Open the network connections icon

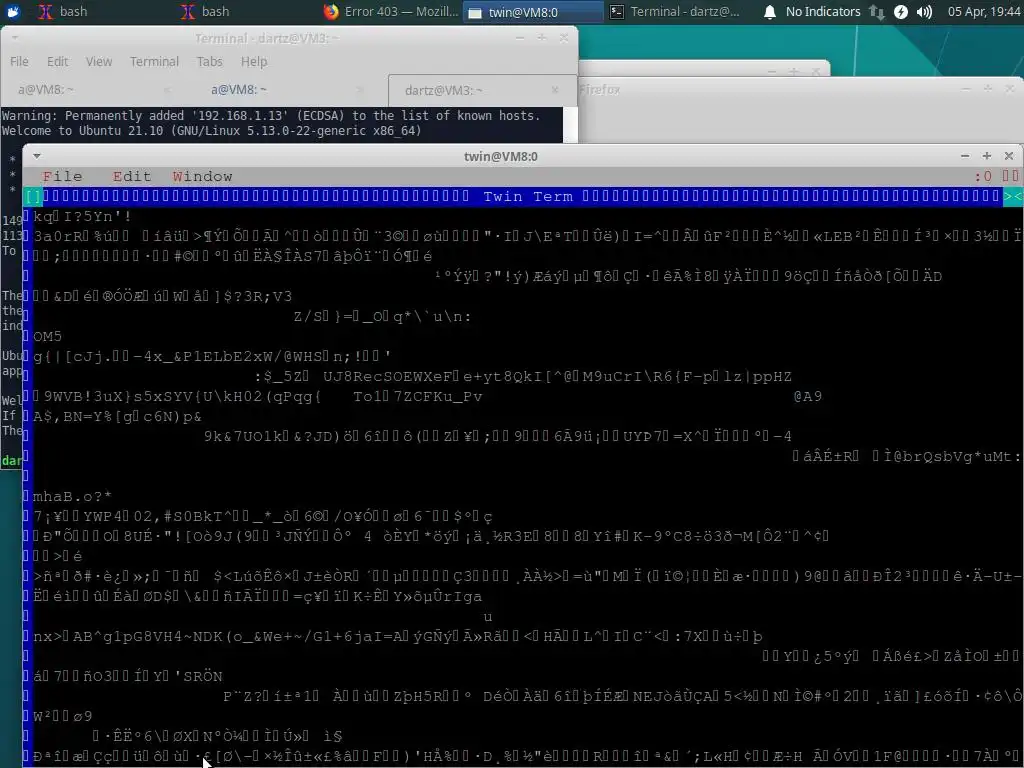point(877,12)
